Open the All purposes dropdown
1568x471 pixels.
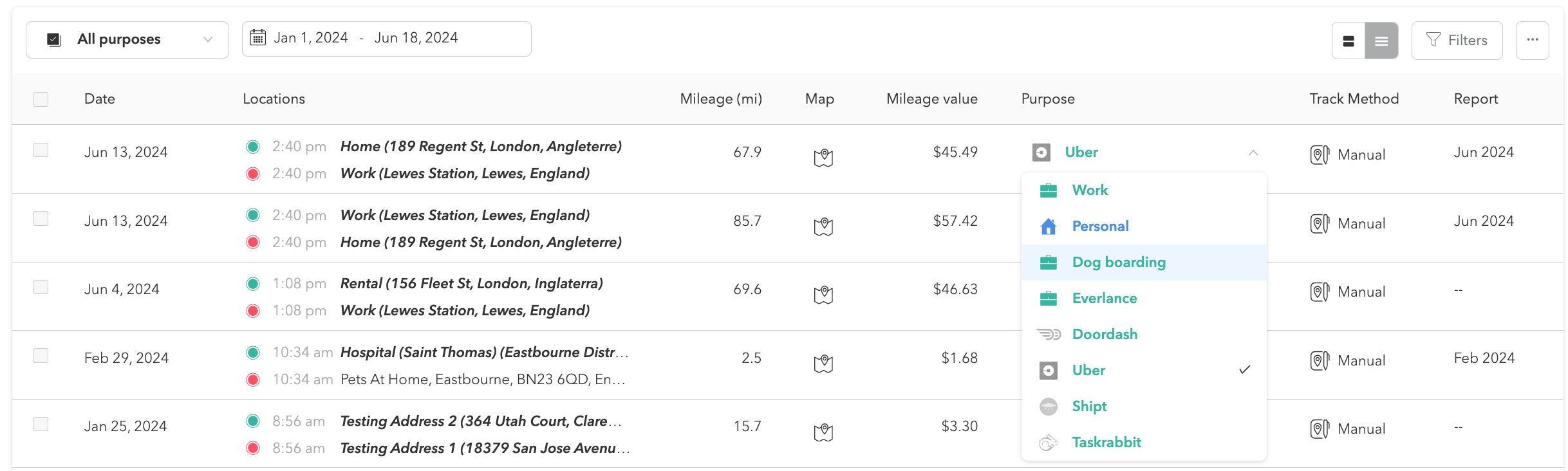click(x=127, y=40)
